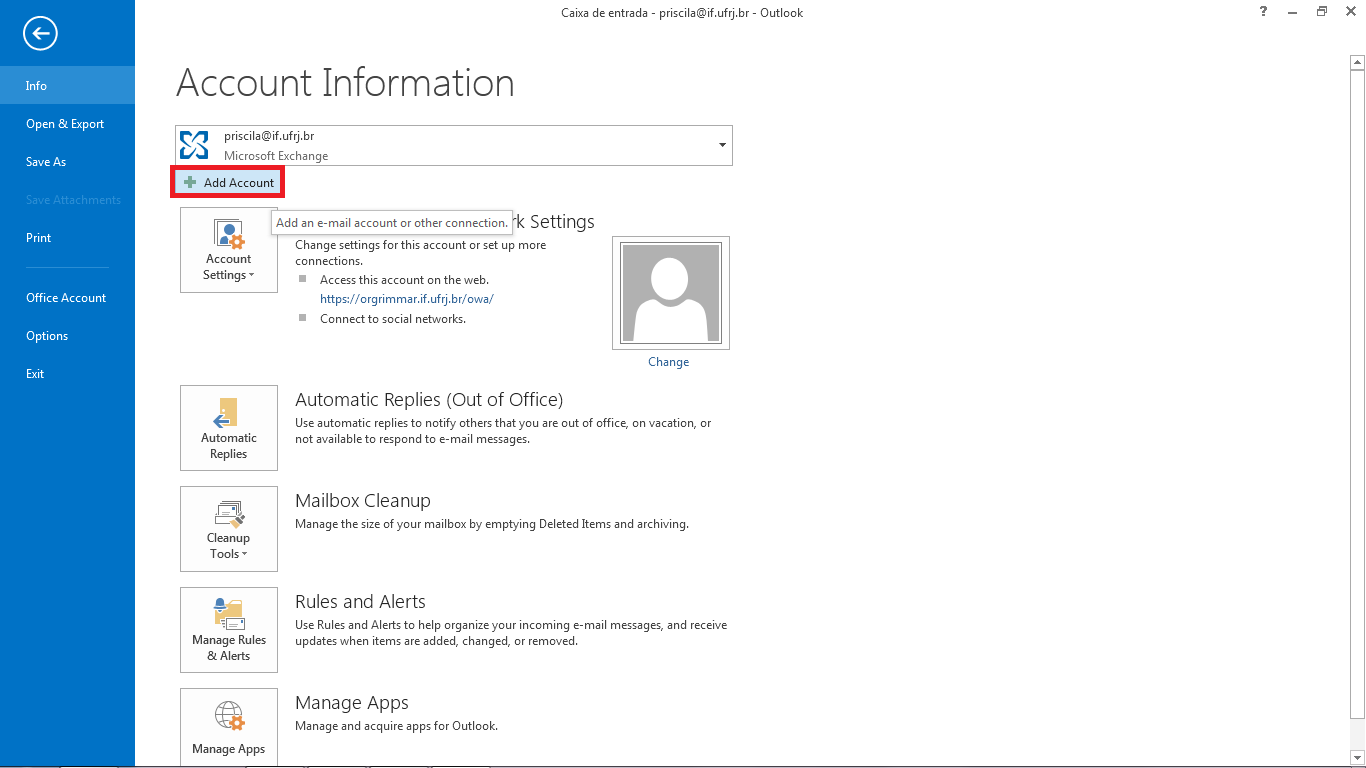Open Manage Rules & Alerts button
This screenshot has width=1366, height=768.
(x=229, y=630)
